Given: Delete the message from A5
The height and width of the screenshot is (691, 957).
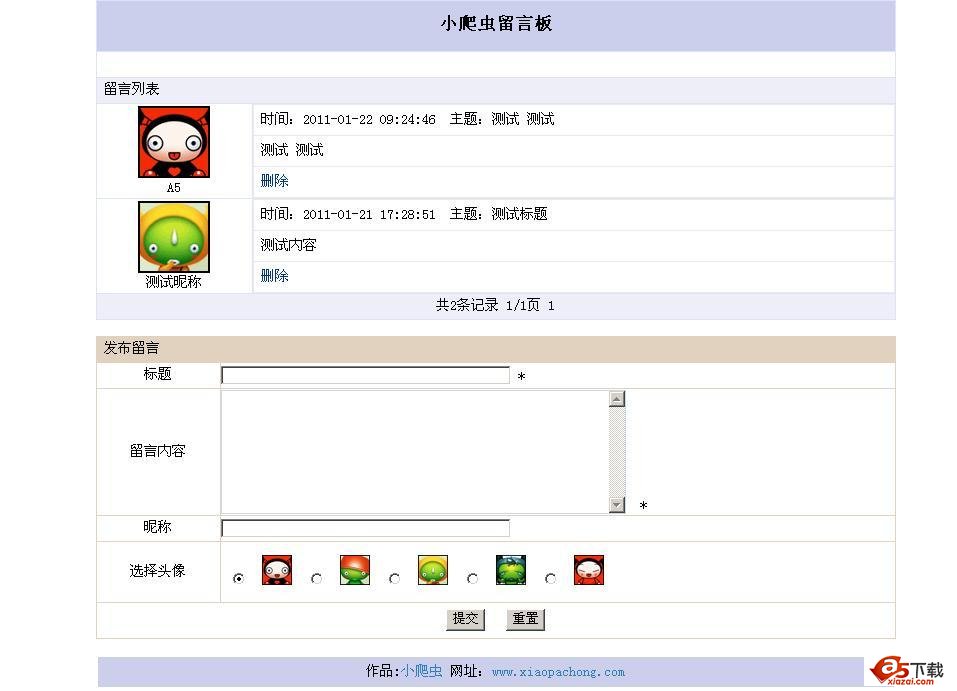Looking at the screenshot, I should point(274,180).
